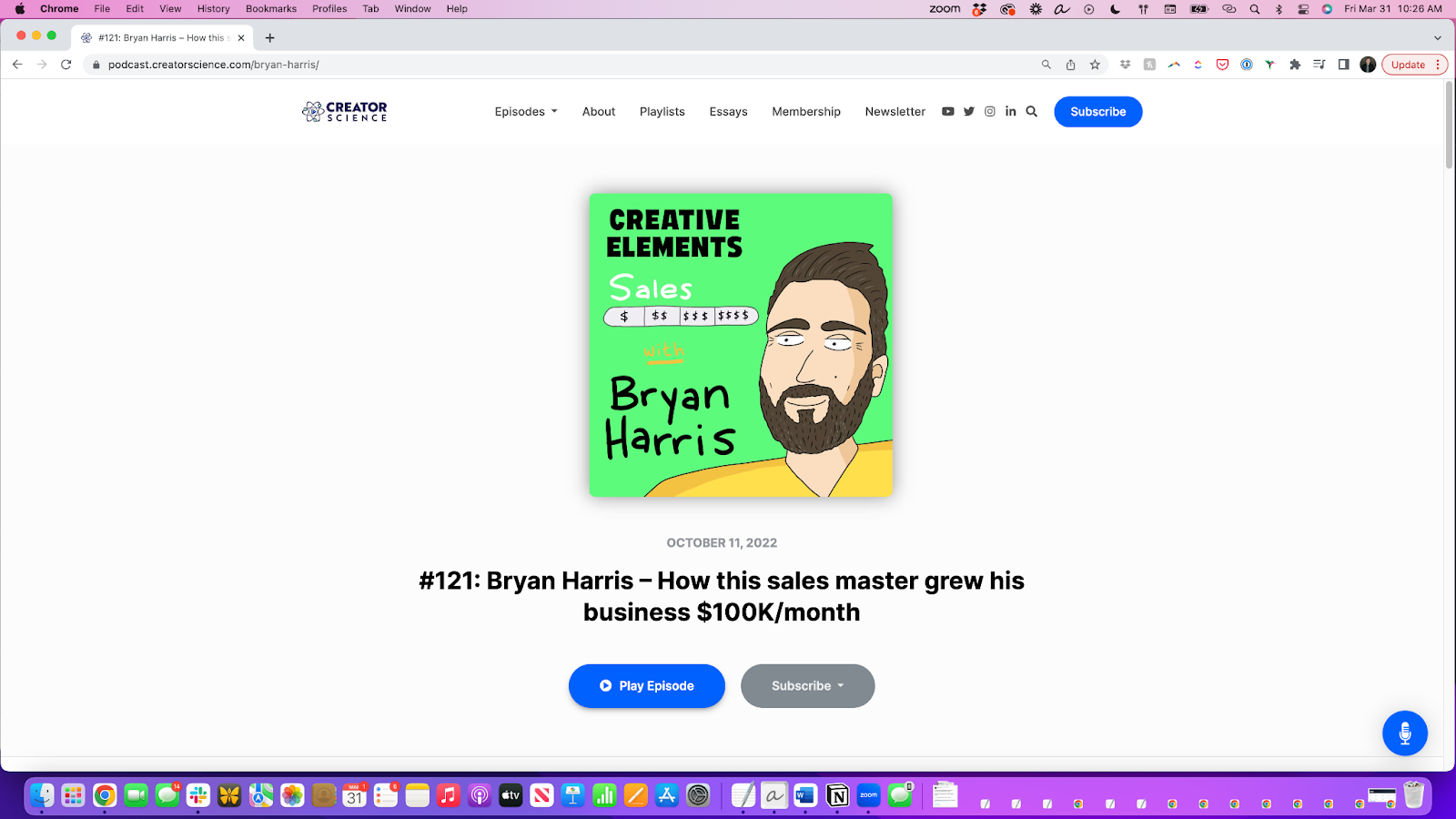Open Chrome three-dot menu beside Update
Screen dimensions: 1456x819
[x=1438, y=65]
